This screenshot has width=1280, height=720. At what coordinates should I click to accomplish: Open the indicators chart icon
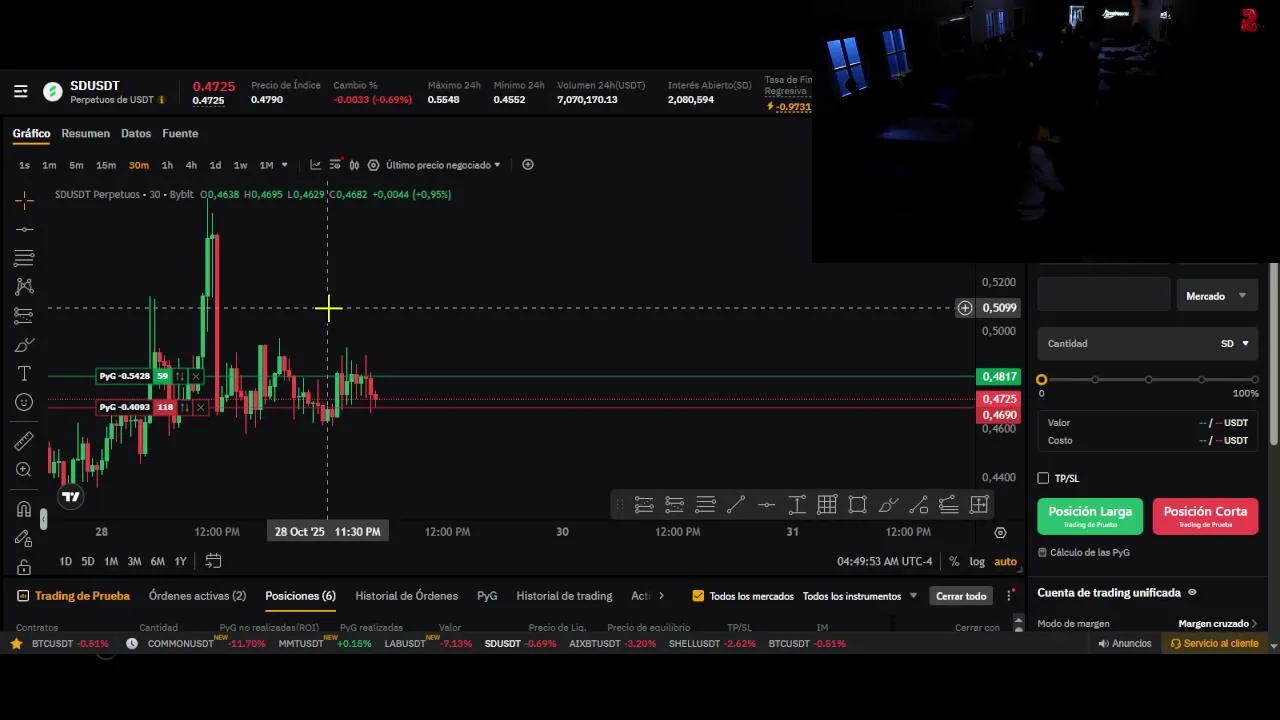[315, 165]
